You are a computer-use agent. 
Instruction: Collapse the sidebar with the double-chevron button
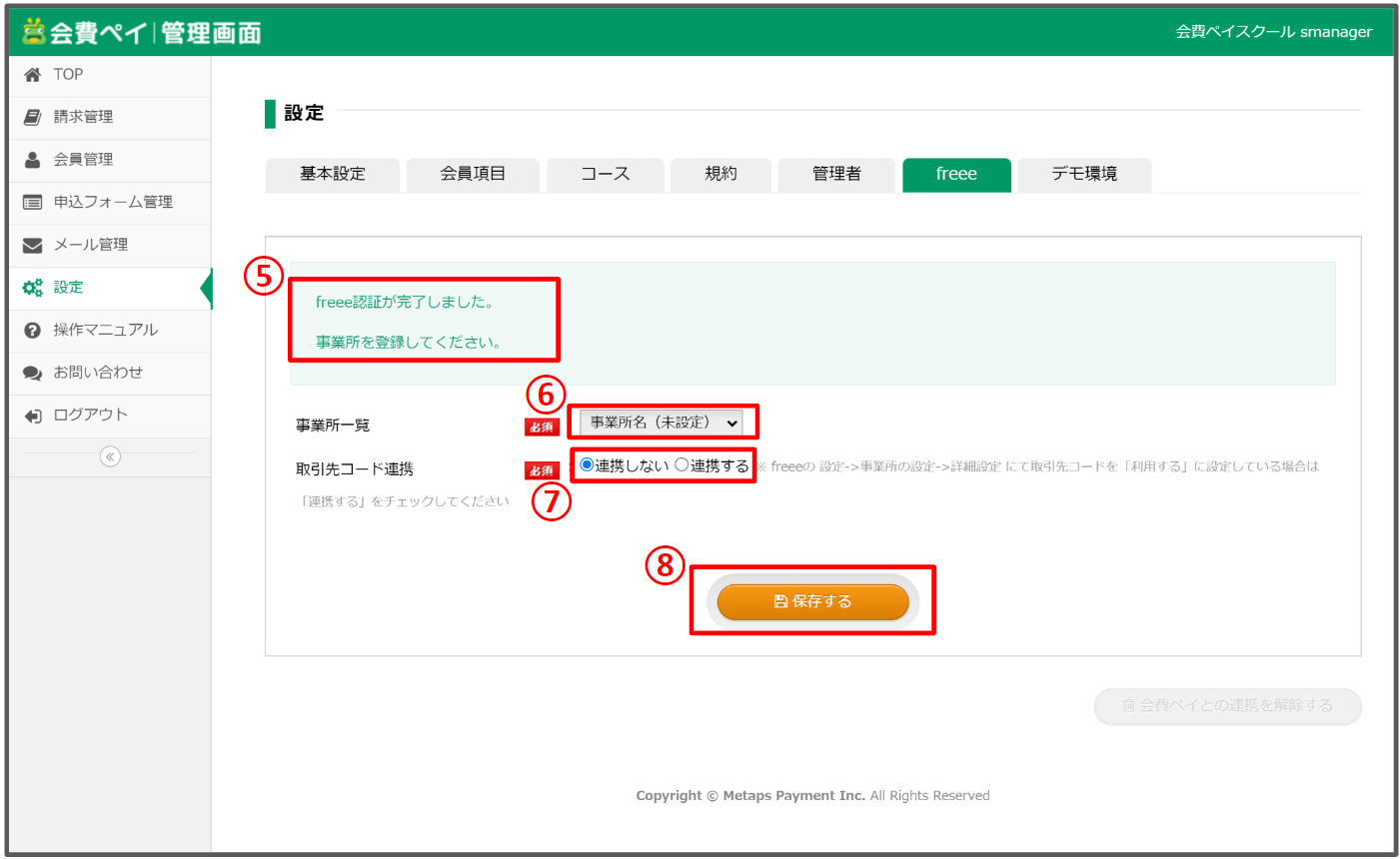point(110,456)
